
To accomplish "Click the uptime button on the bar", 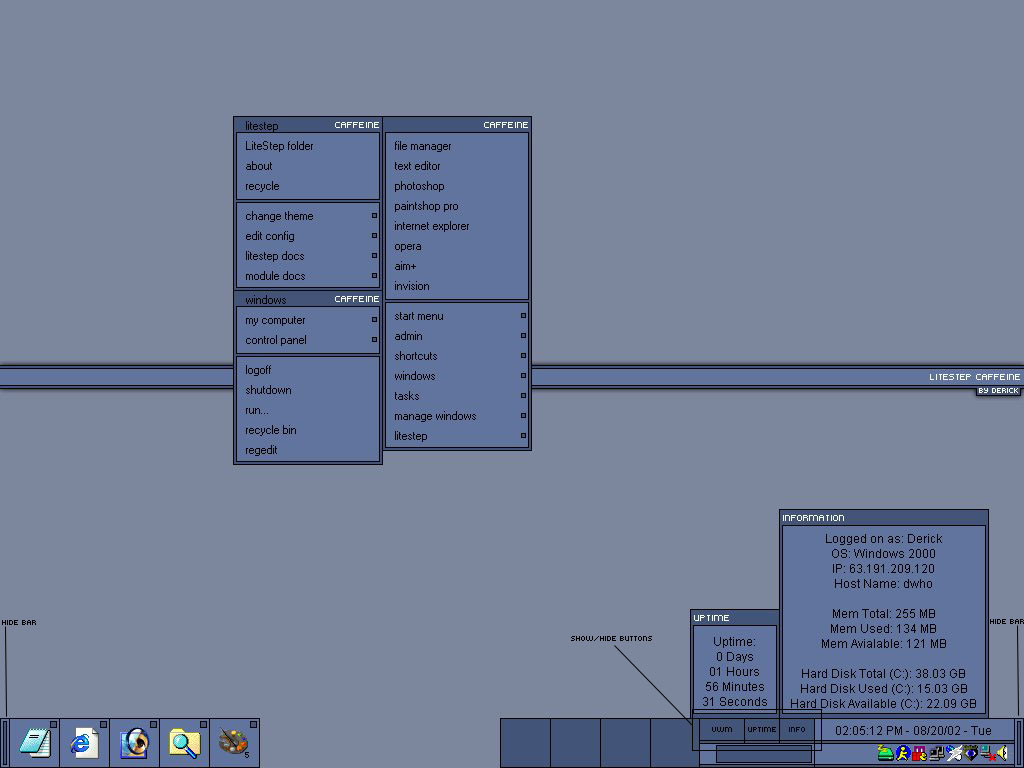I will tap(761, 729).
